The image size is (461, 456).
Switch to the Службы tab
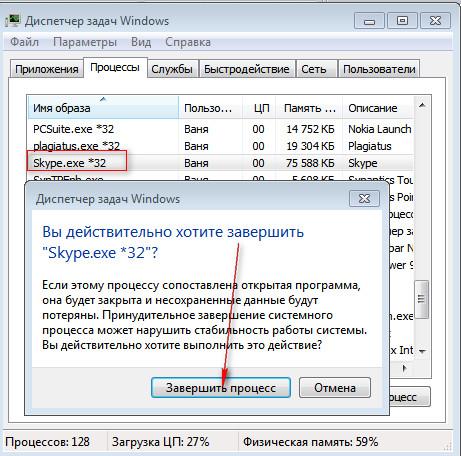(x=172, y=69)
